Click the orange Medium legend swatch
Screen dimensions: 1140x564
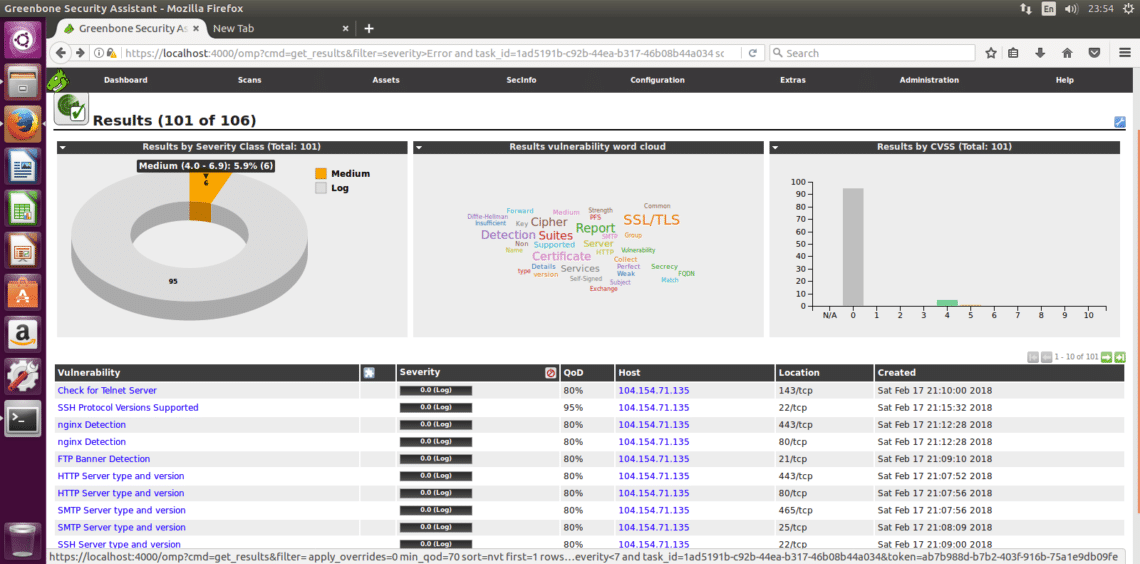point(321,174)
